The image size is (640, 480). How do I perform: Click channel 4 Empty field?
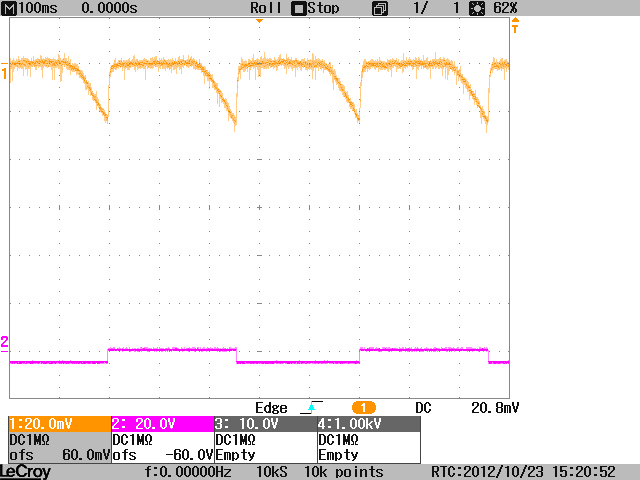tap(338, 455)
